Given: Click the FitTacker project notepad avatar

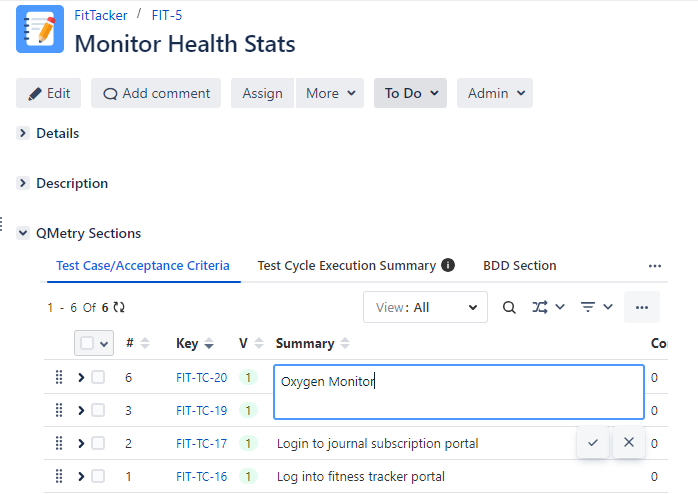Looking at the screenshot, I should pyautogui.click(x=40, y=29).
